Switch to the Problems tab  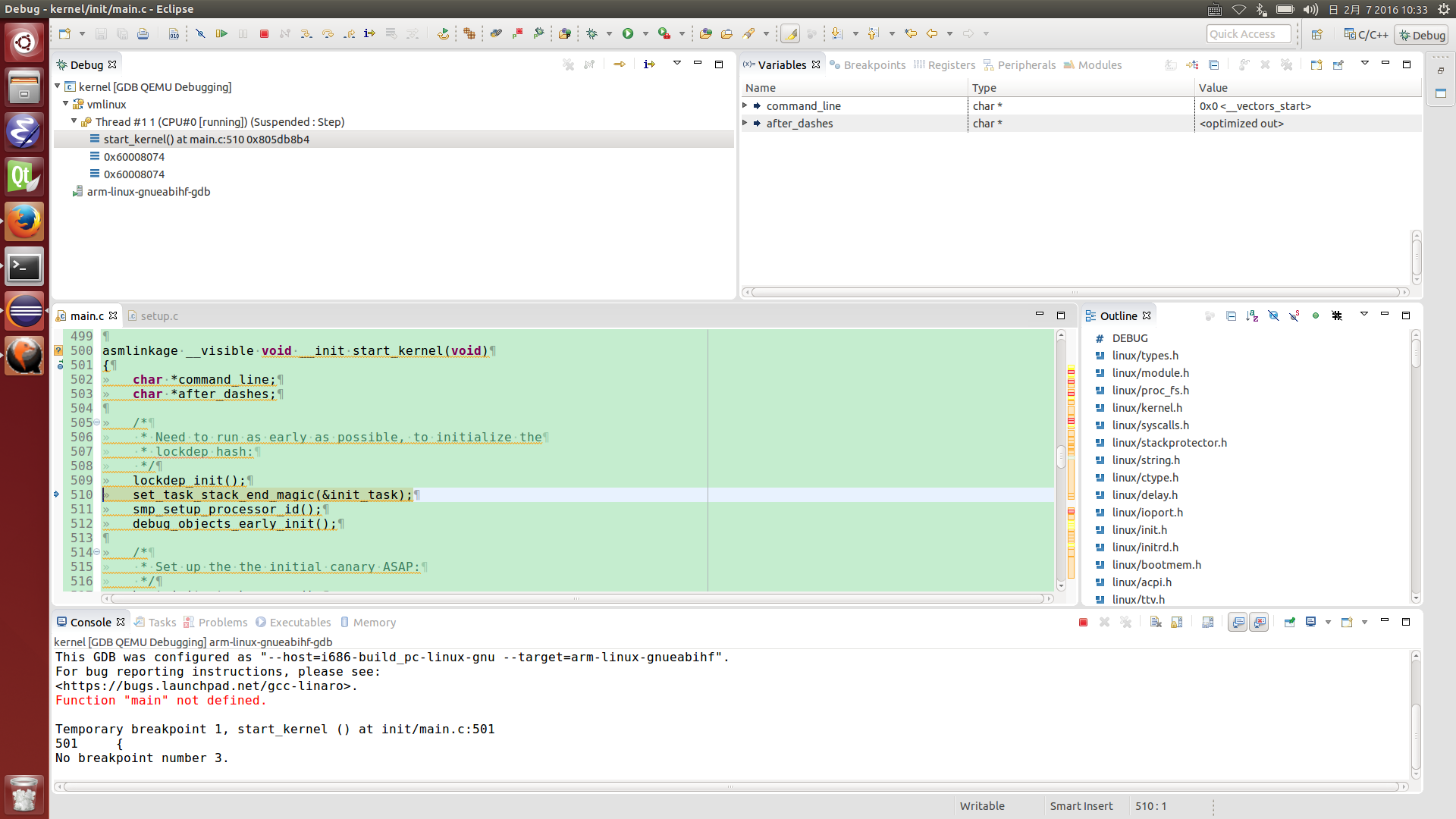click(215, 623)
